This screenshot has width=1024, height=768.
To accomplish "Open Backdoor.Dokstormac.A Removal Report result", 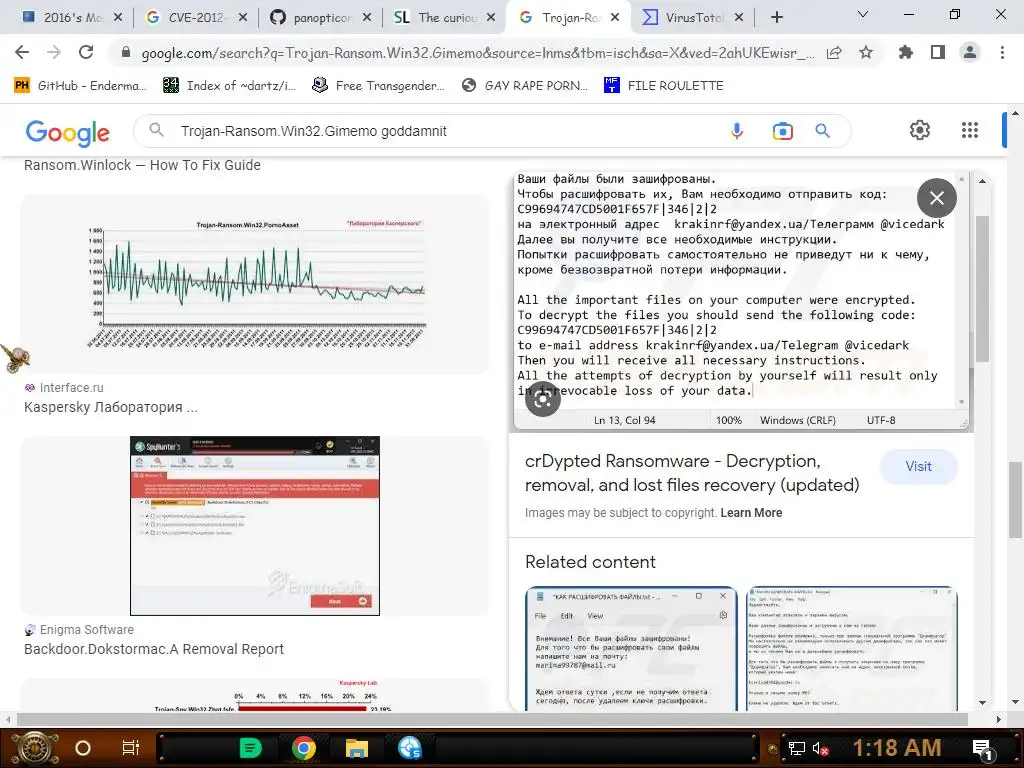I will (154, 649).
